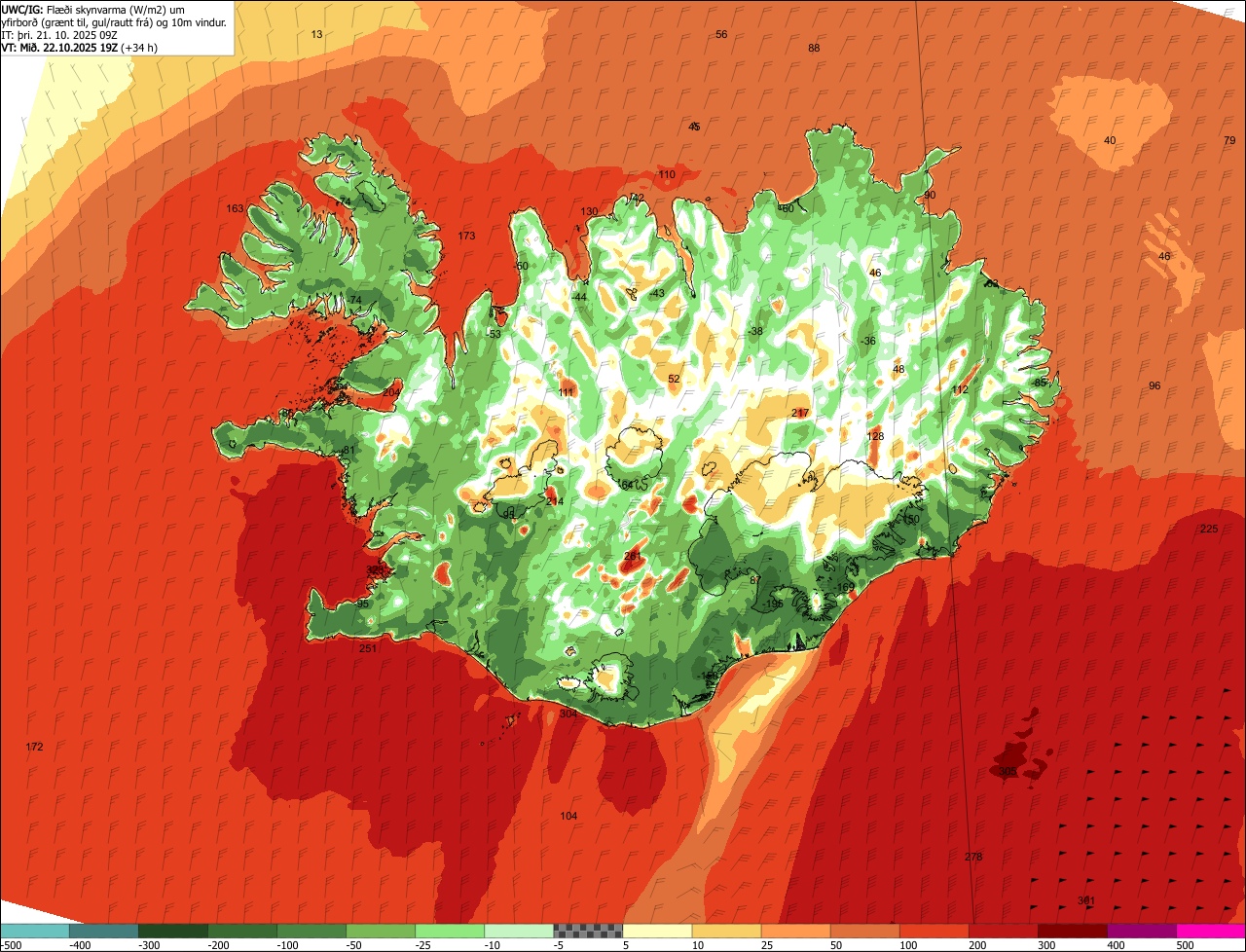Click the legend swatch between -100 and -50
This screenshot has height=952, width=1246.
click(x=311, y=931)
